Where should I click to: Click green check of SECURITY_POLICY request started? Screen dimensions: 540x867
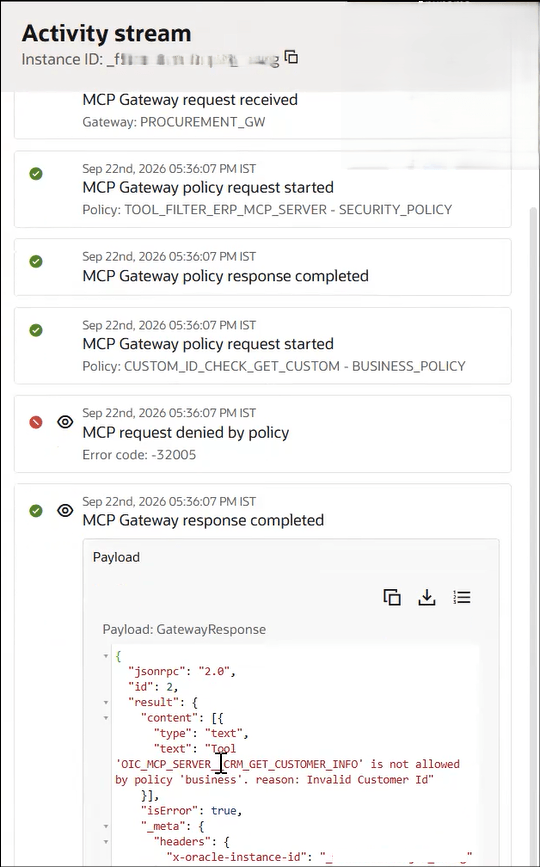point(36,174)
